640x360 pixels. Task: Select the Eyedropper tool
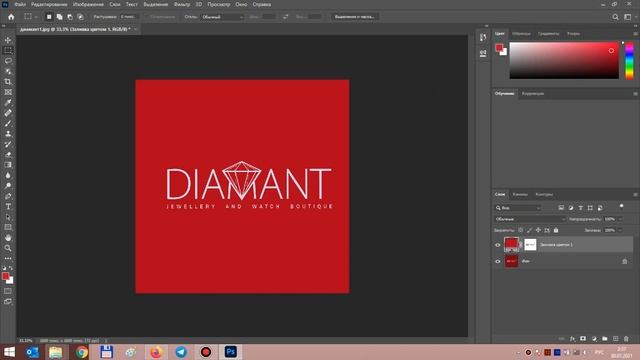[8, 102]
